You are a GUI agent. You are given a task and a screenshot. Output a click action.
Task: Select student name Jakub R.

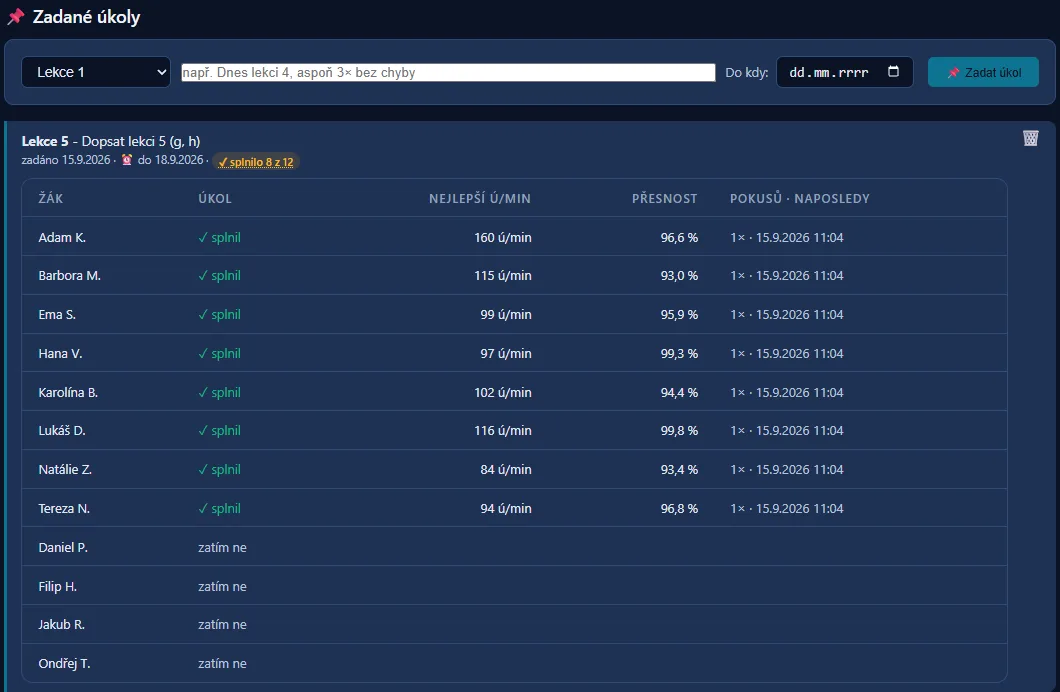tap(62, 625)
